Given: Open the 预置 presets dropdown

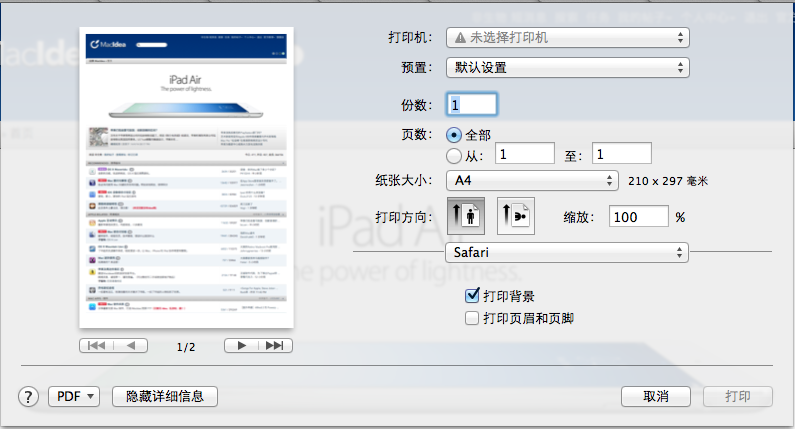Looking at the screenshot, I should point(567,67).
